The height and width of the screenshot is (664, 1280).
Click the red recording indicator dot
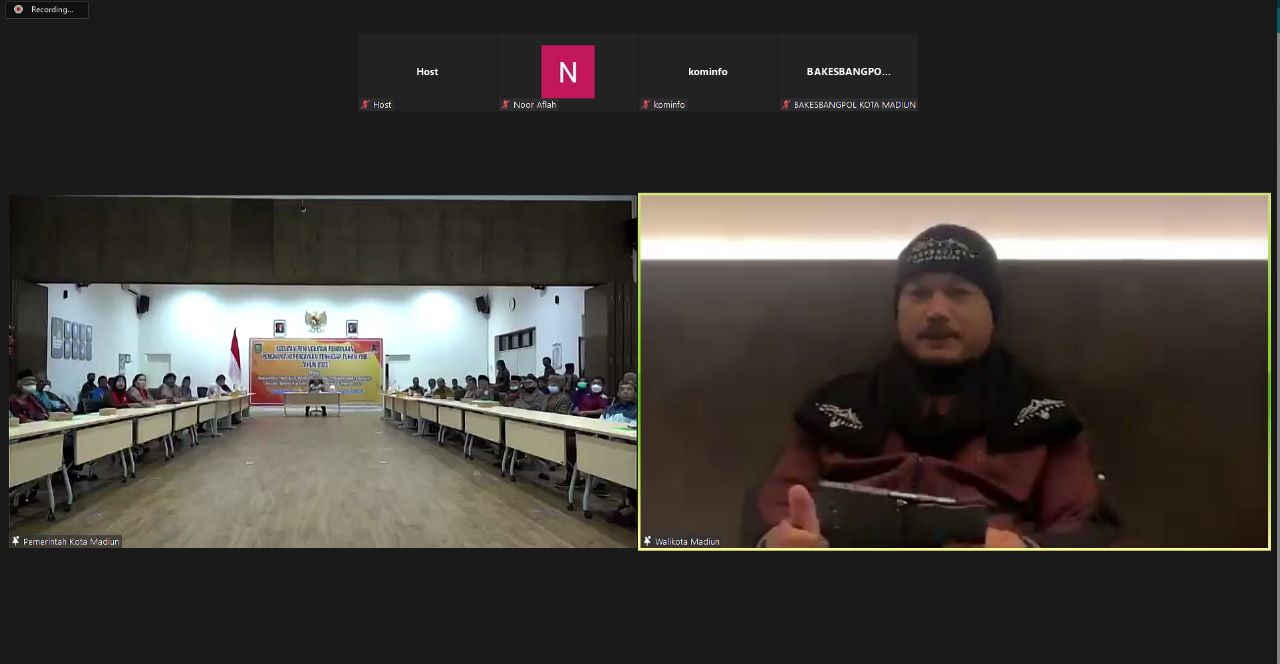18,10
